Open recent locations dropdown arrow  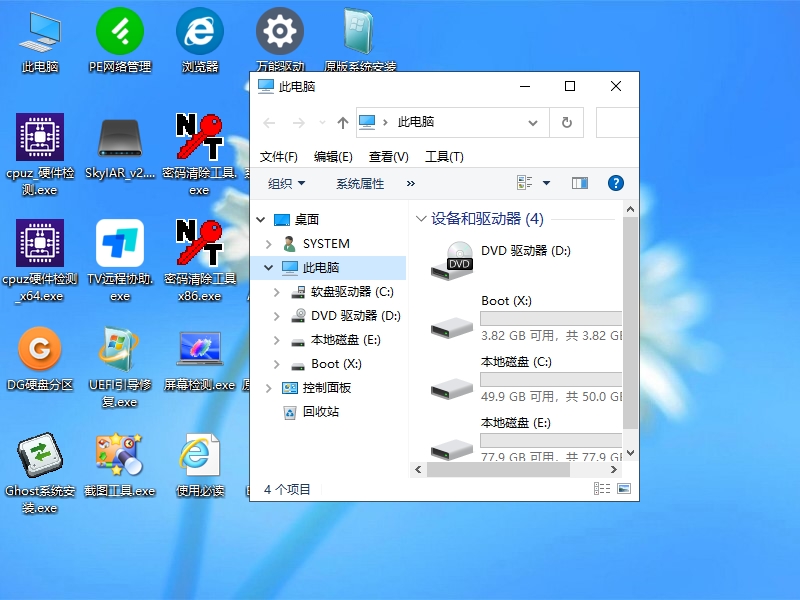point(322,122)
